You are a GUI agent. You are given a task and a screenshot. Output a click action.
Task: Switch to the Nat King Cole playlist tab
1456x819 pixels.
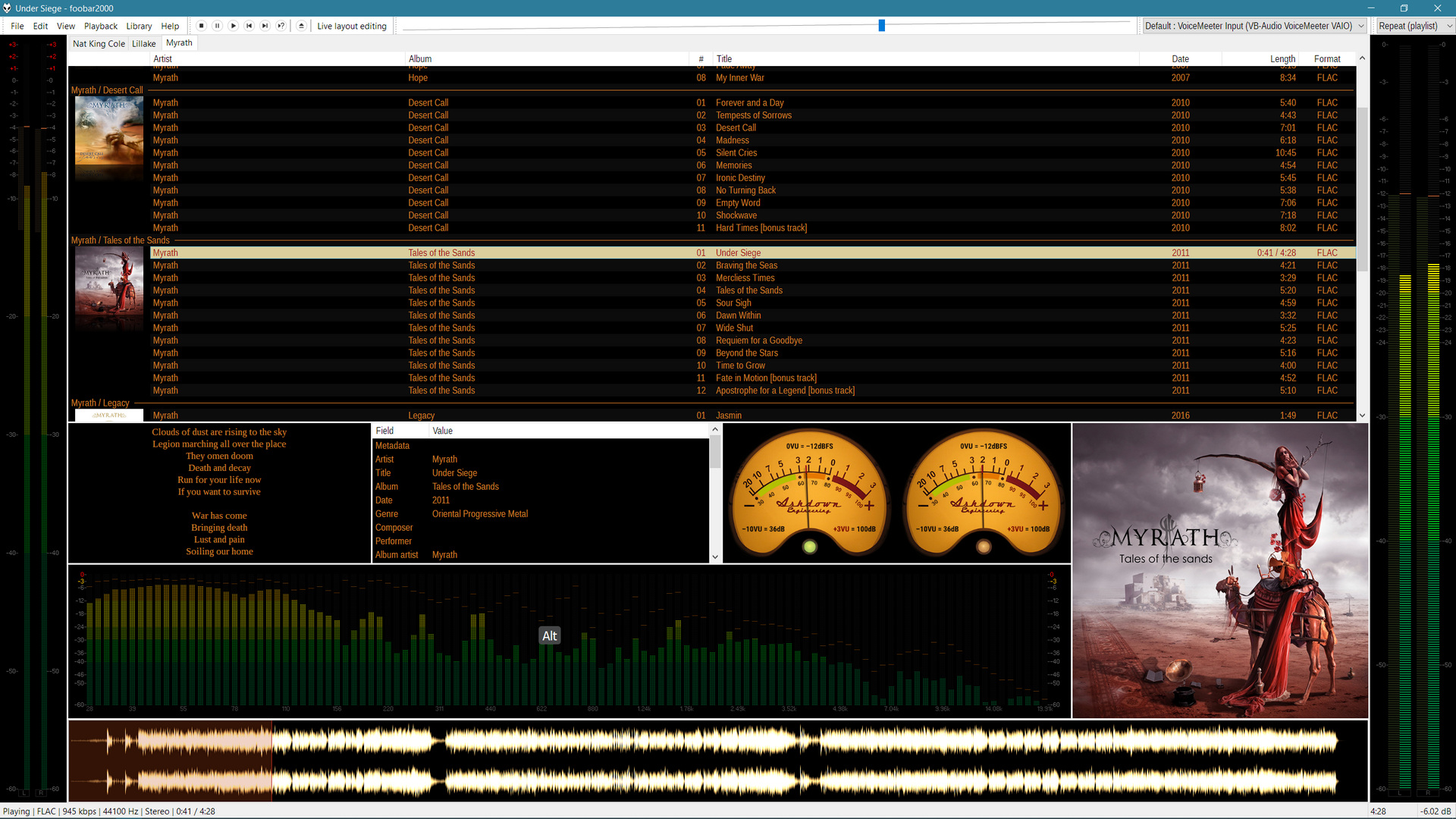(x=99, y=43)
